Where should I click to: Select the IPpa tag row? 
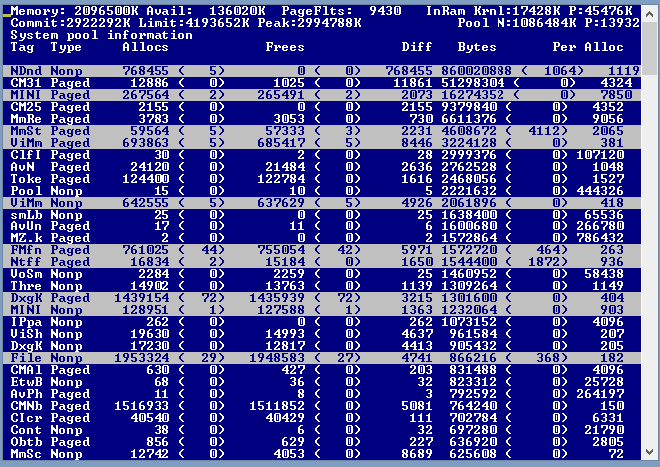coord(322,322)
